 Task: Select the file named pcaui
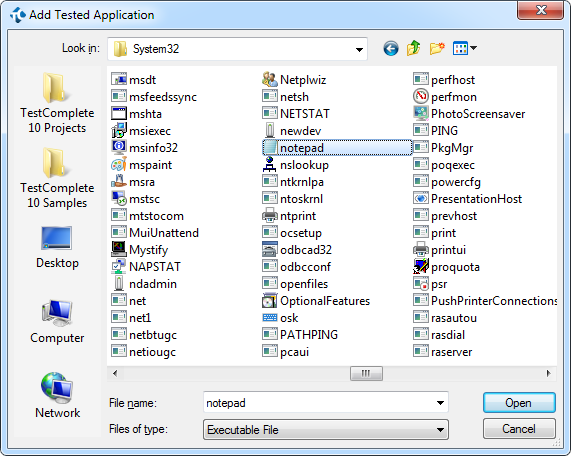click(x=286, y=352)
